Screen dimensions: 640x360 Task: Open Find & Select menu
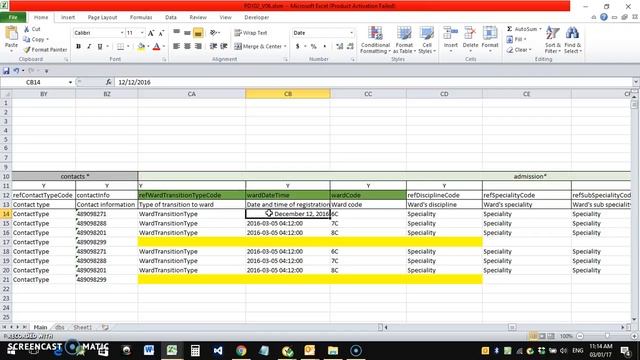573,40
